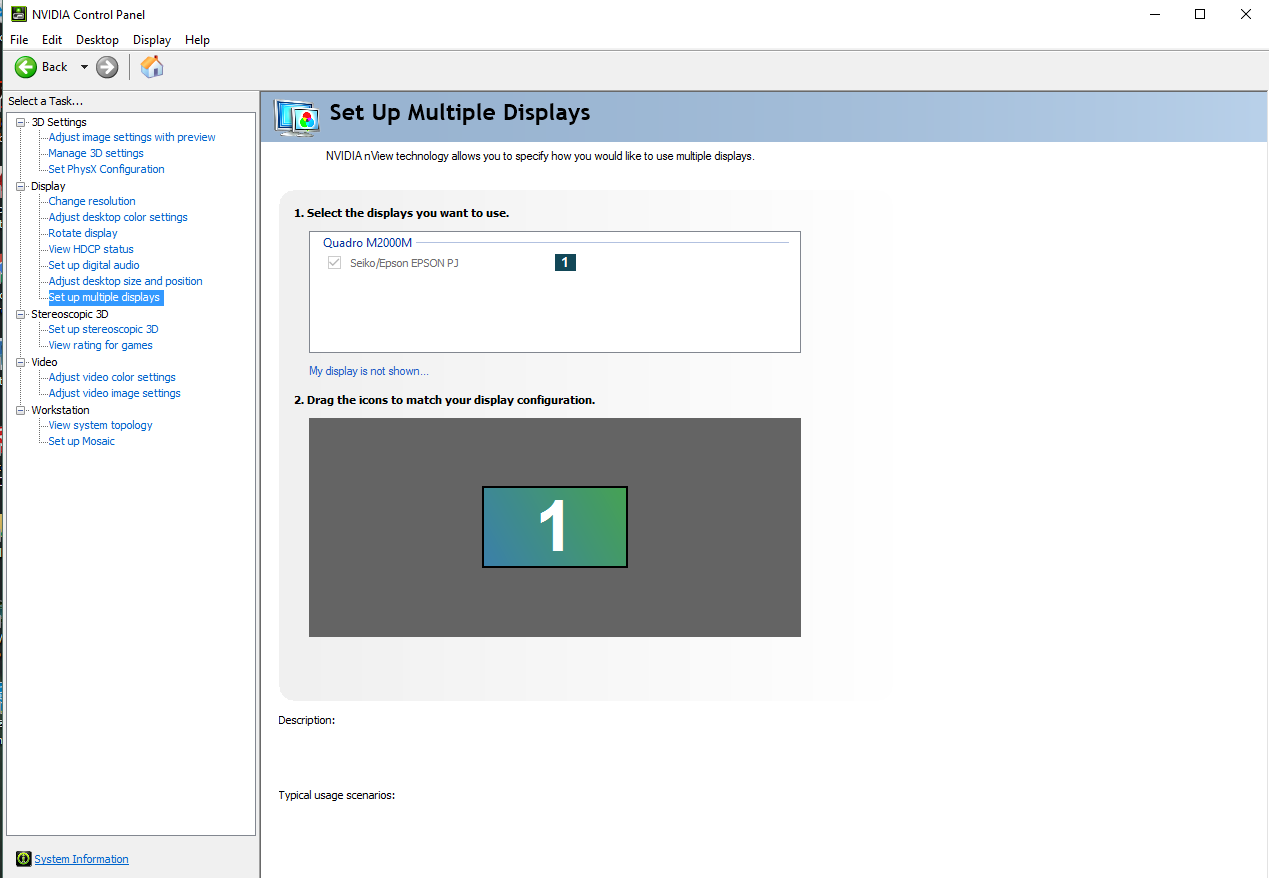This screenshot has height=878, width=1269.
Task: Minimize the NVIDIA Control Panel window
Action: coord(1155,14)
